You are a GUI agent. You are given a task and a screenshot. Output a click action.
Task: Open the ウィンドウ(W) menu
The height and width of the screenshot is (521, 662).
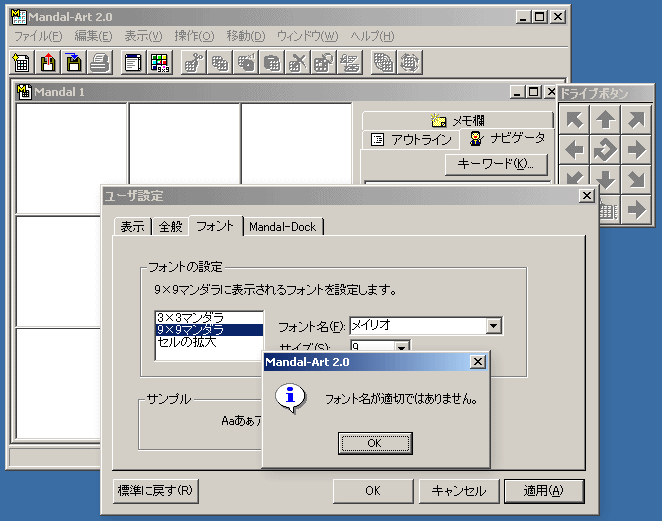click(x=307, y=36)
